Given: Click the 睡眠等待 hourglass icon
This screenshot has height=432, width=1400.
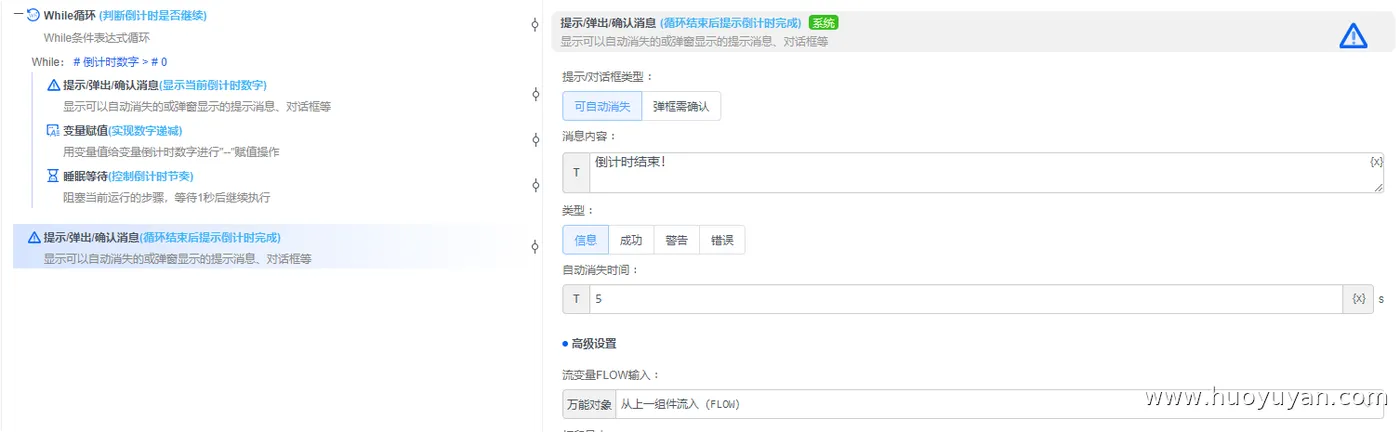Looking at the screenshot, I should click(54, 175).
